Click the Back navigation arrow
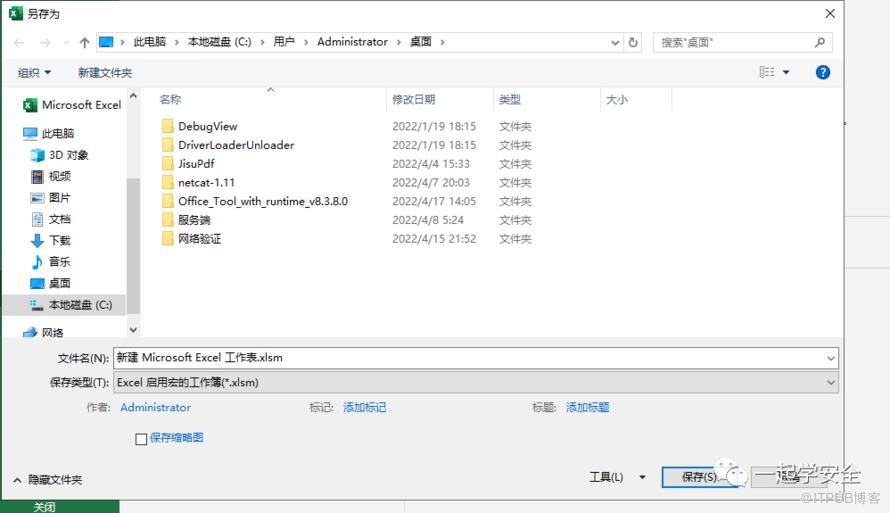This screenshot has width=890, height=513. (19, 43)
